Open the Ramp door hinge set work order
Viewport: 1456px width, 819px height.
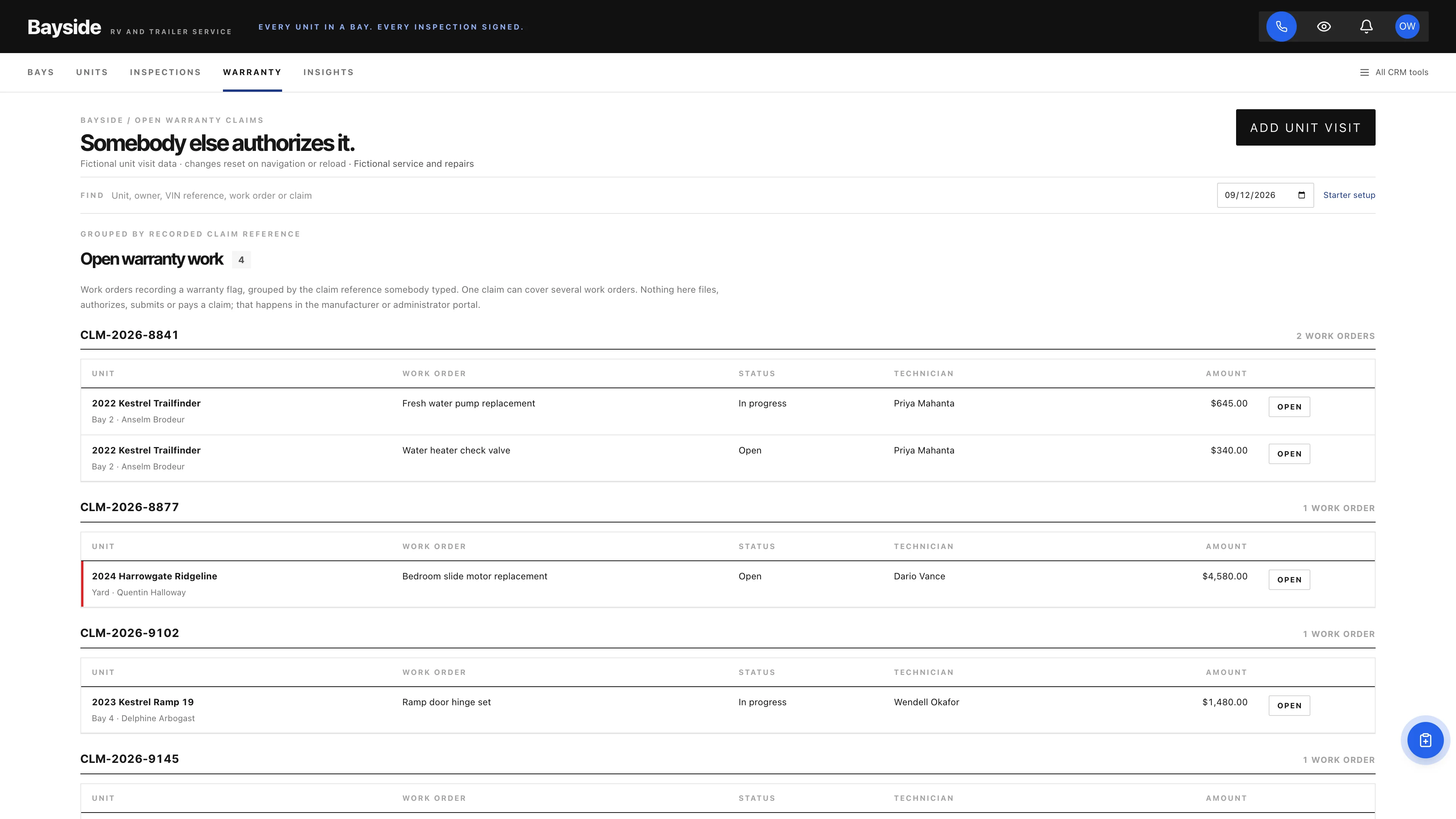(x=1289, y=705)
